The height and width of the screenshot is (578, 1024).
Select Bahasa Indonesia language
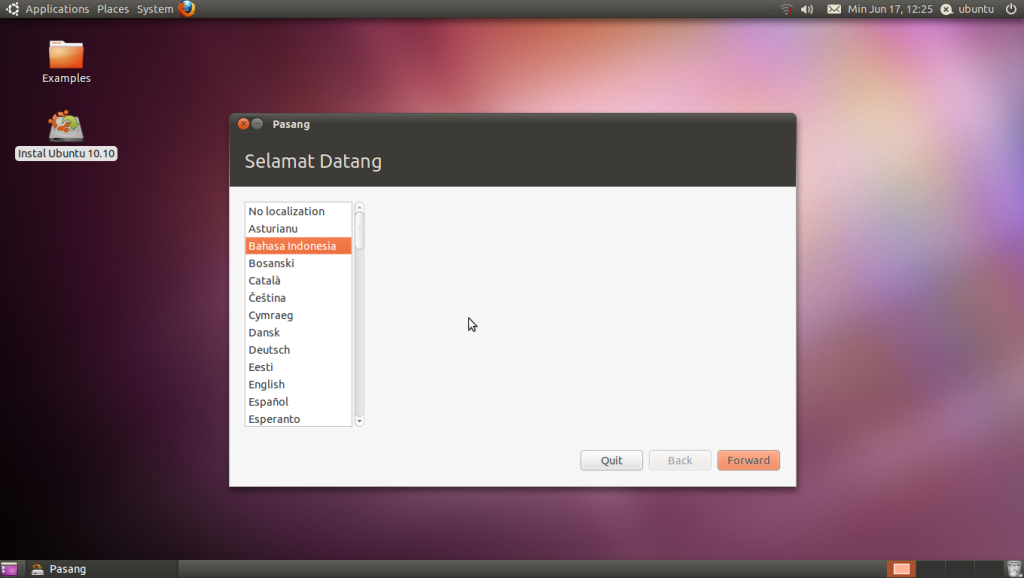click(298, 246)
